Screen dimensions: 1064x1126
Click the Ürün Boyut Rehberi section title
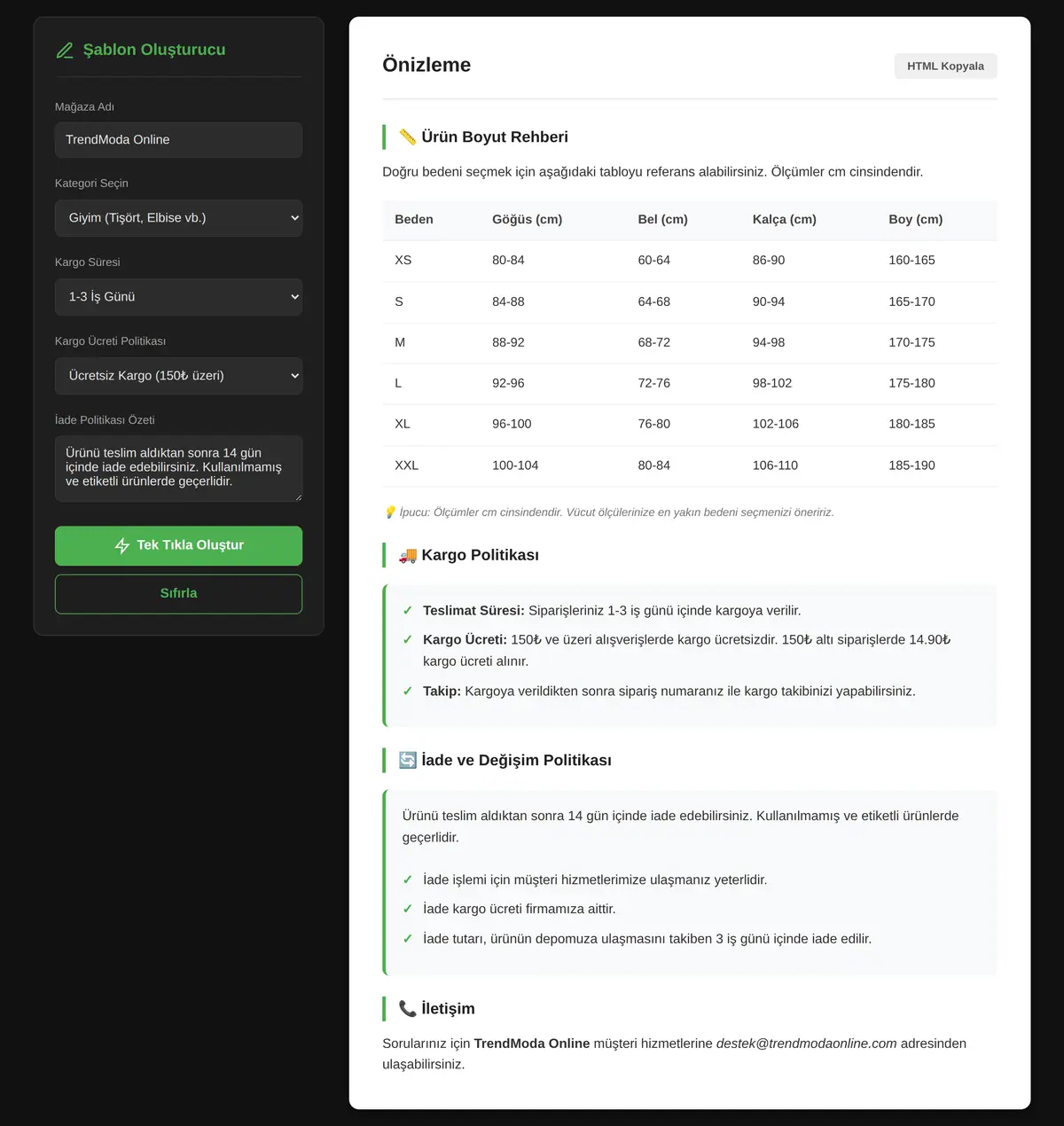tap(495, 137)
